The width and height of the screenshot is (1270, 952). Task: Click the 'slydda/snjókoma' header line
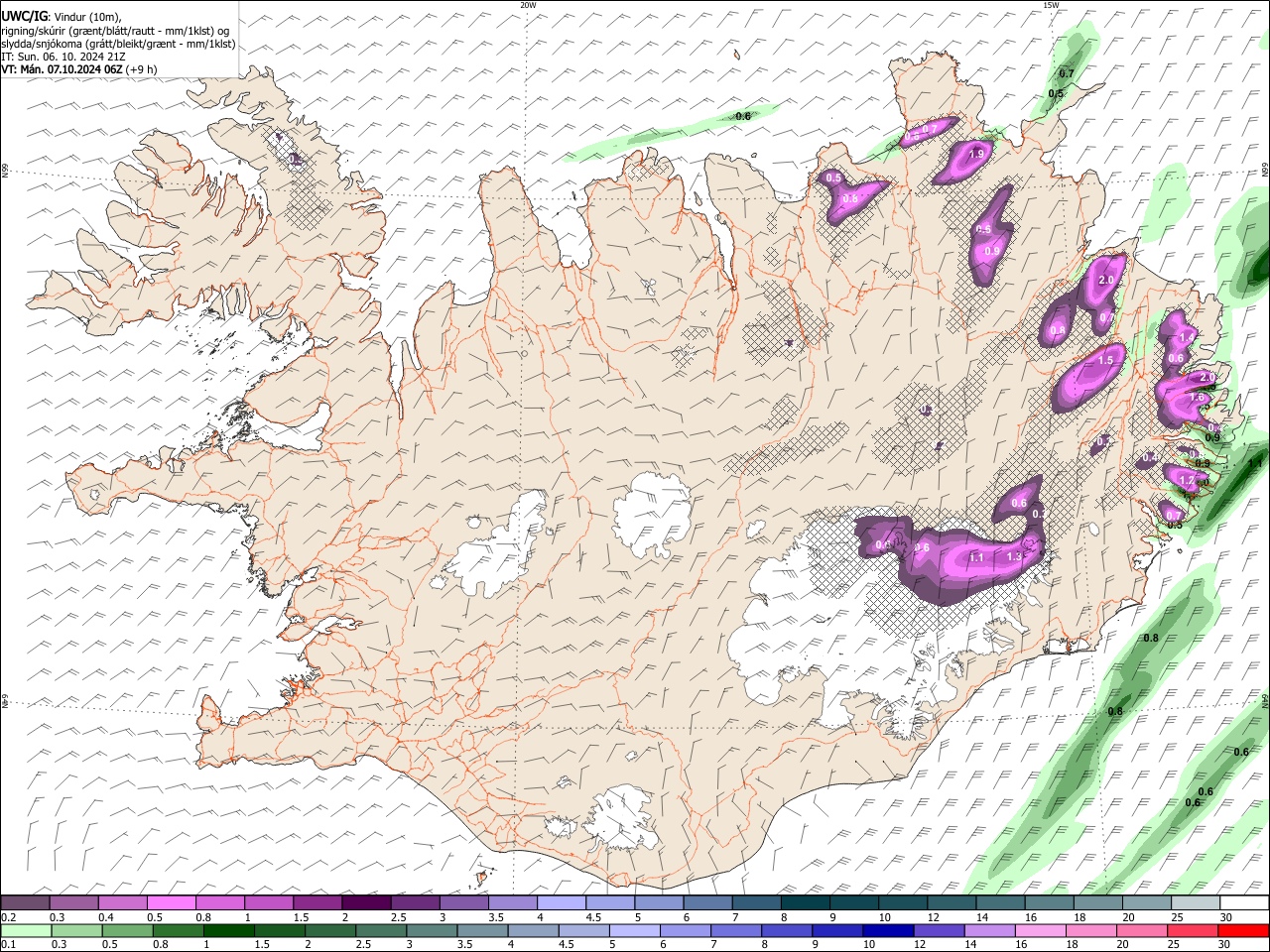[x=118, y=44]
